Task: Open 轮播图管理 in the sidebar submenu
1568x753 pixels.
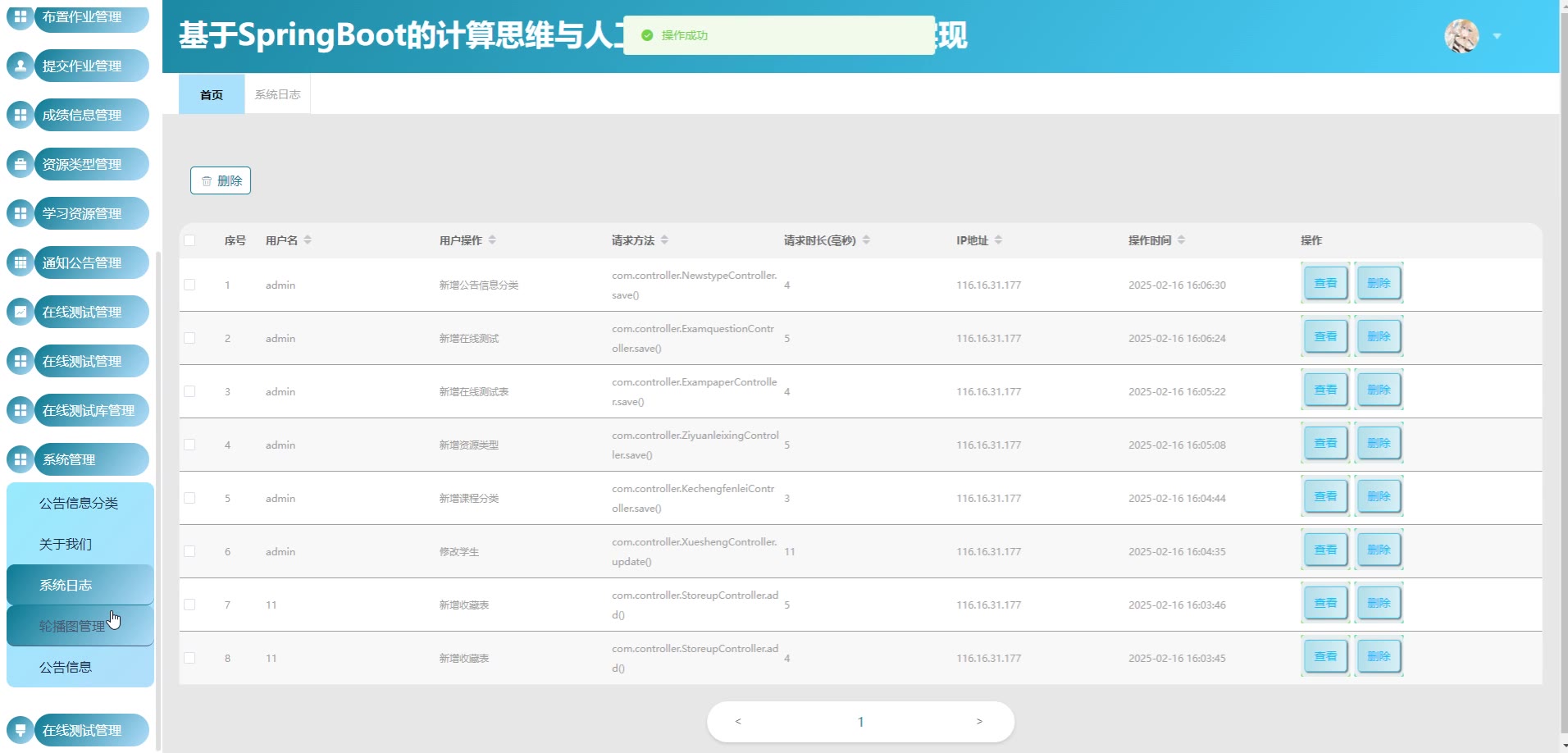Action: click(72, 626)
